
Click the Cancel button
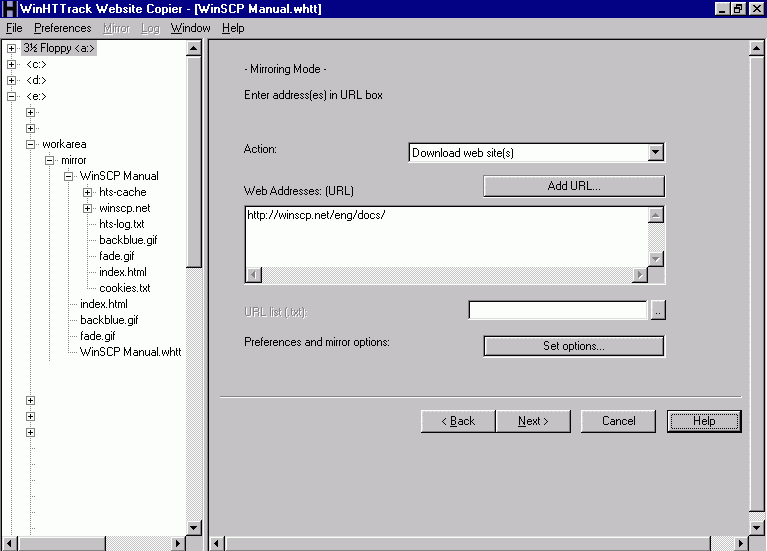tap(618, 421)
